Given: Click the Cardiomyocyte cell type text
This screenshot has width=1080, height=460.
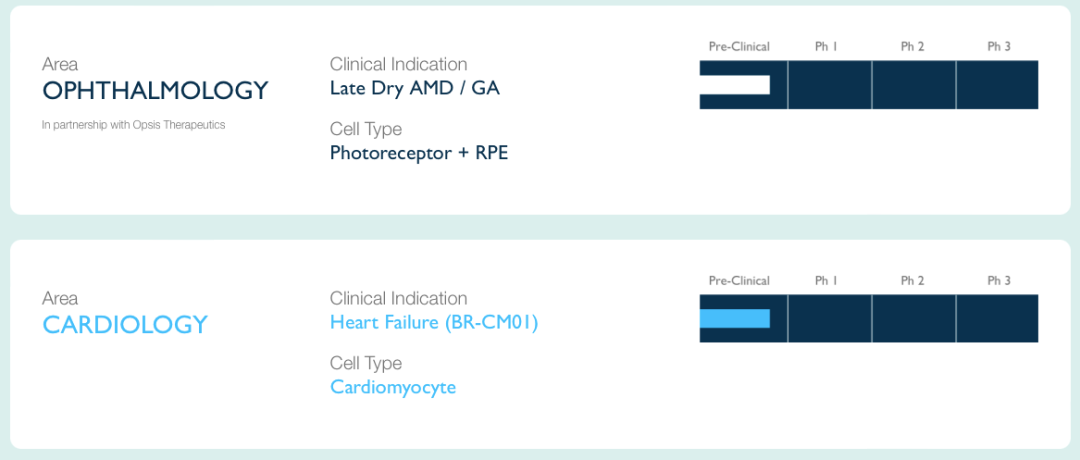Looking at the screenshot, I should [x=393, y=387].
